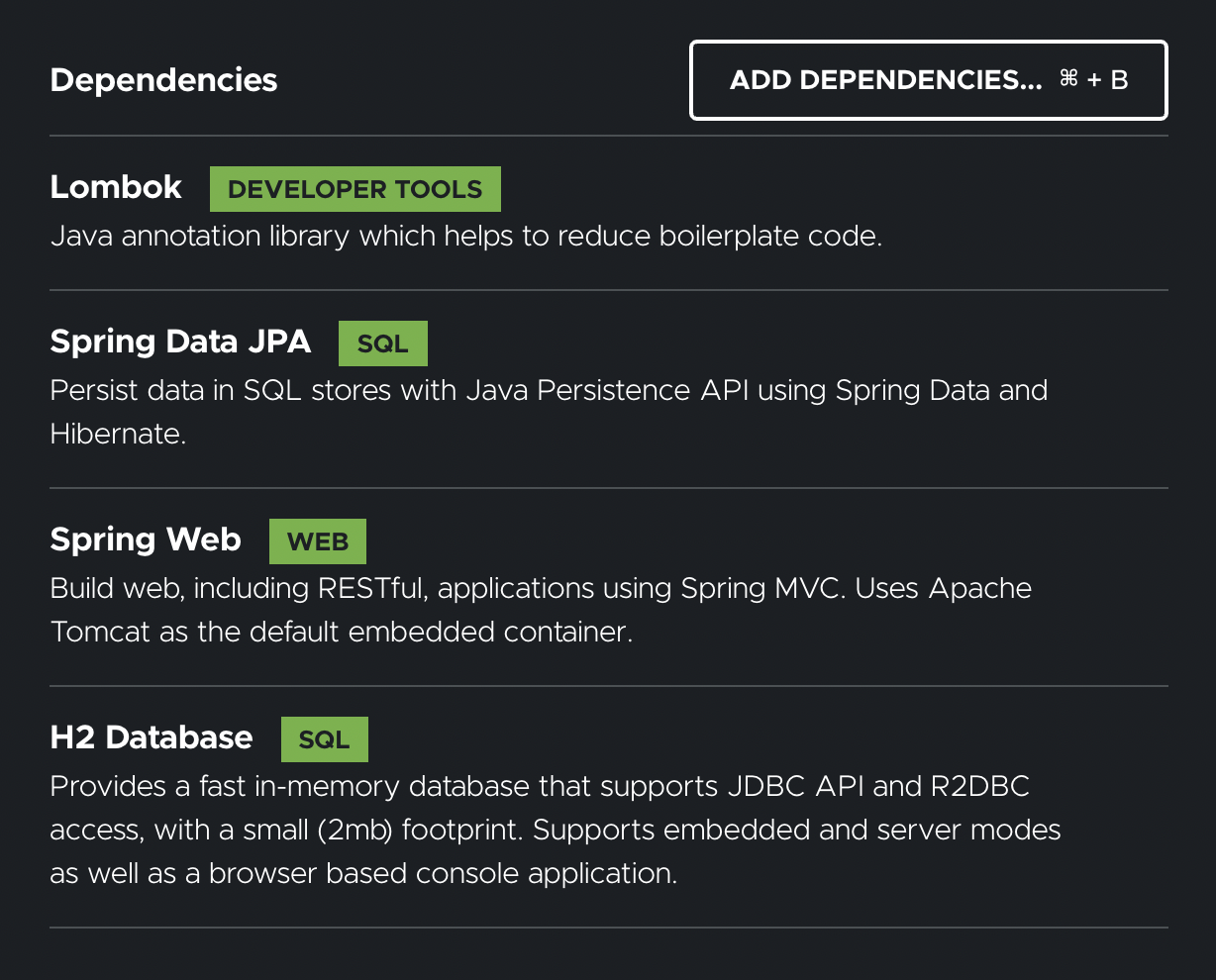Select the Spring Web dependency title
The image size is (1216, 980).
coord(146,539)
